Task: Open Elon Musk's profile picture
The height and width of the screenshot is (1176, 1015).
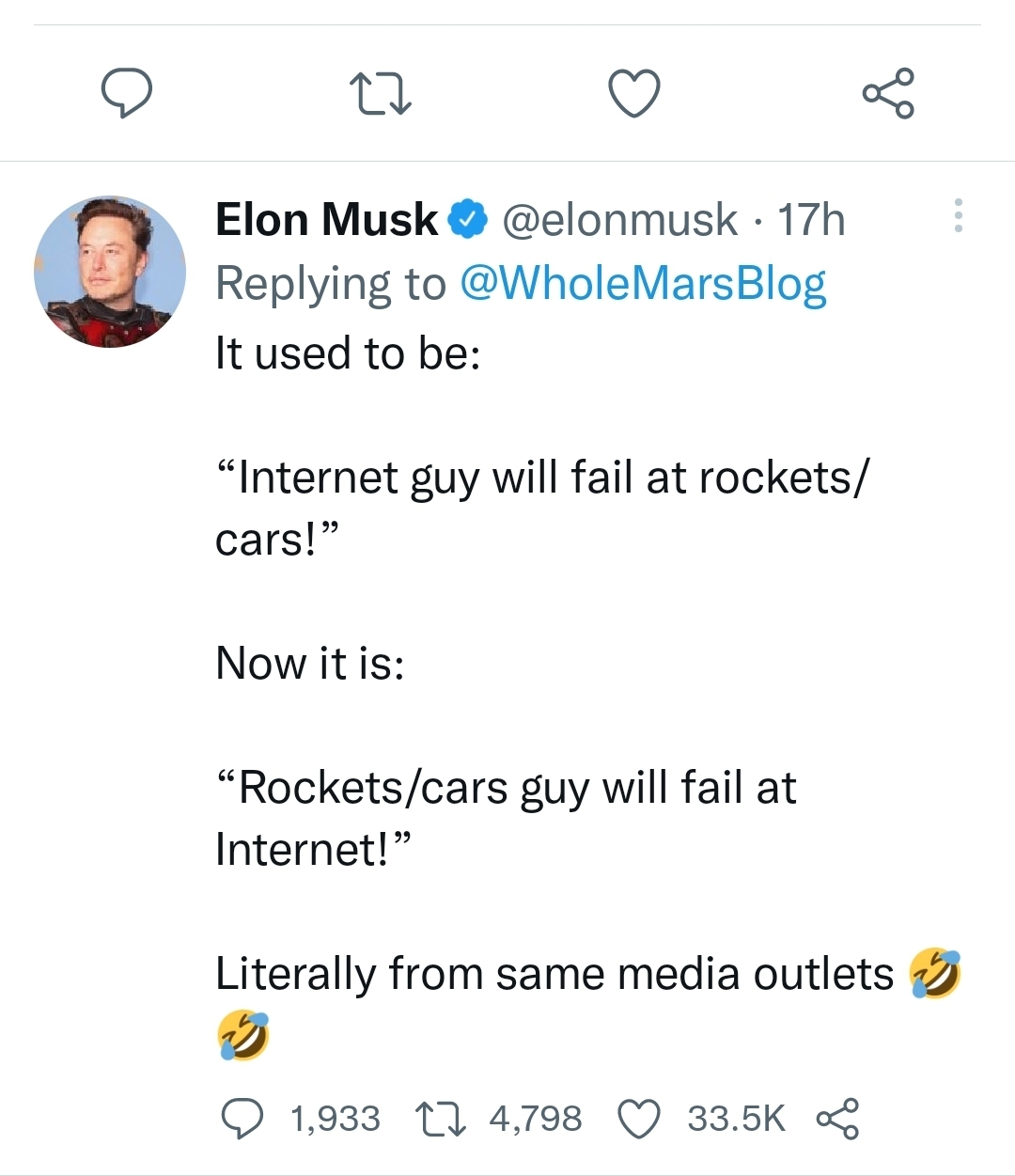Action: tap(110, 272)
